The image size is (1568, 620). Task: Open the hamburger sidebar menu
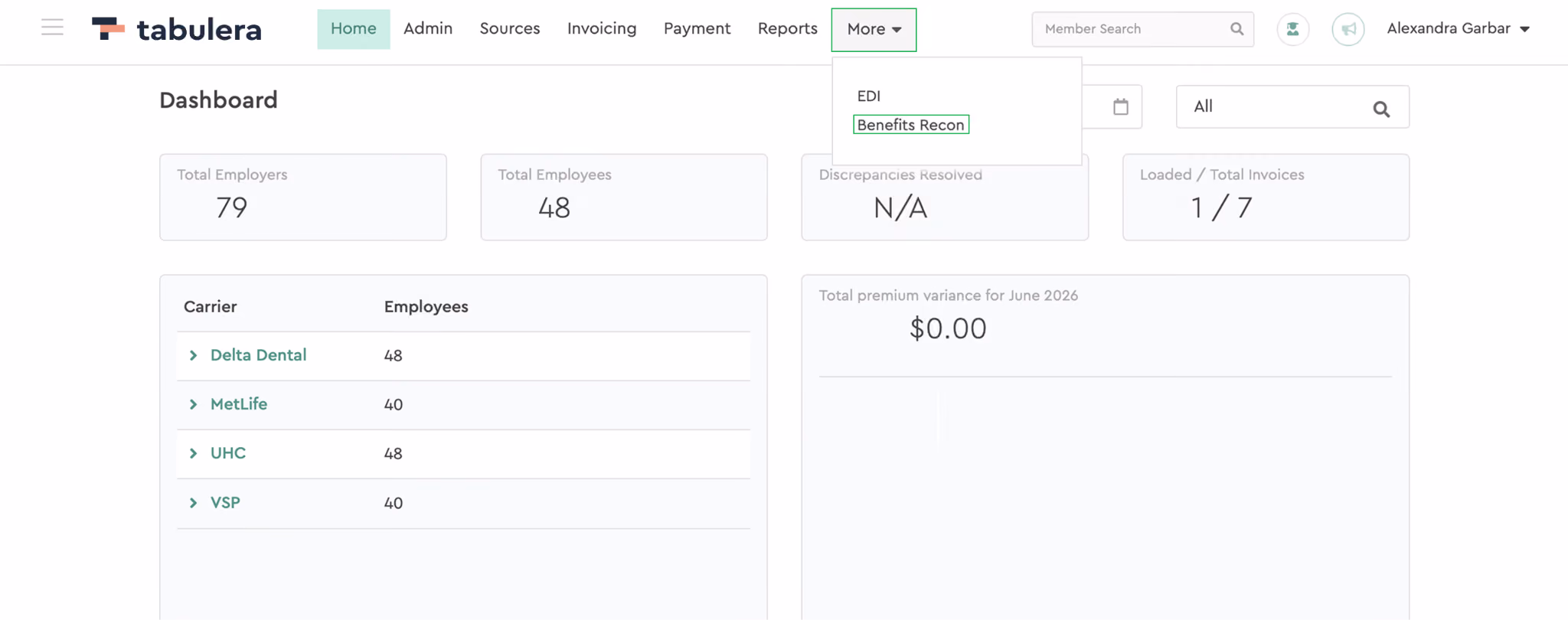click(x=52, y=28)
